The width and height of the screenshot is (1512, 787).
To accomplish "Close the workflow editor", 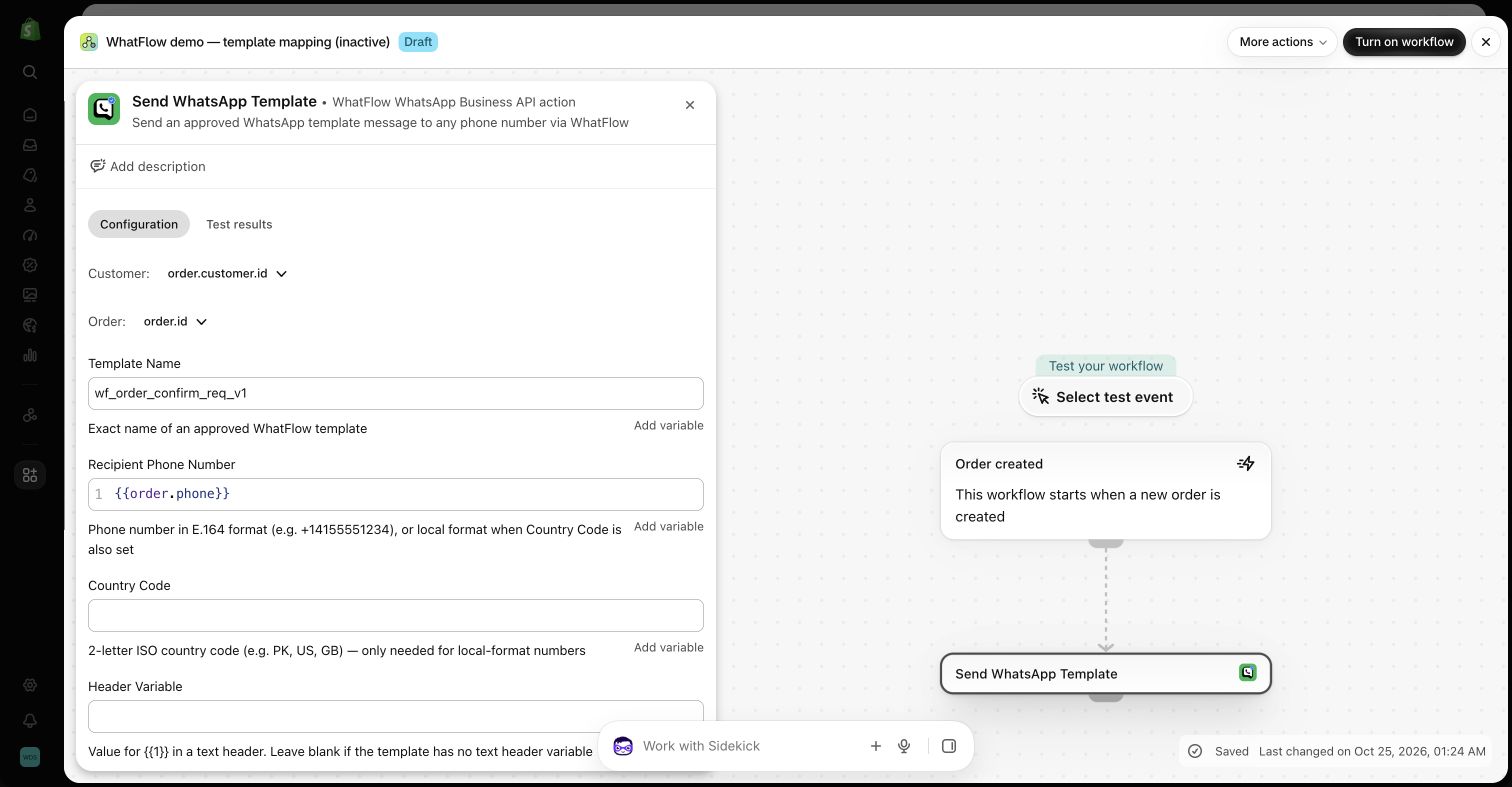I will [x=1486, y=42].
